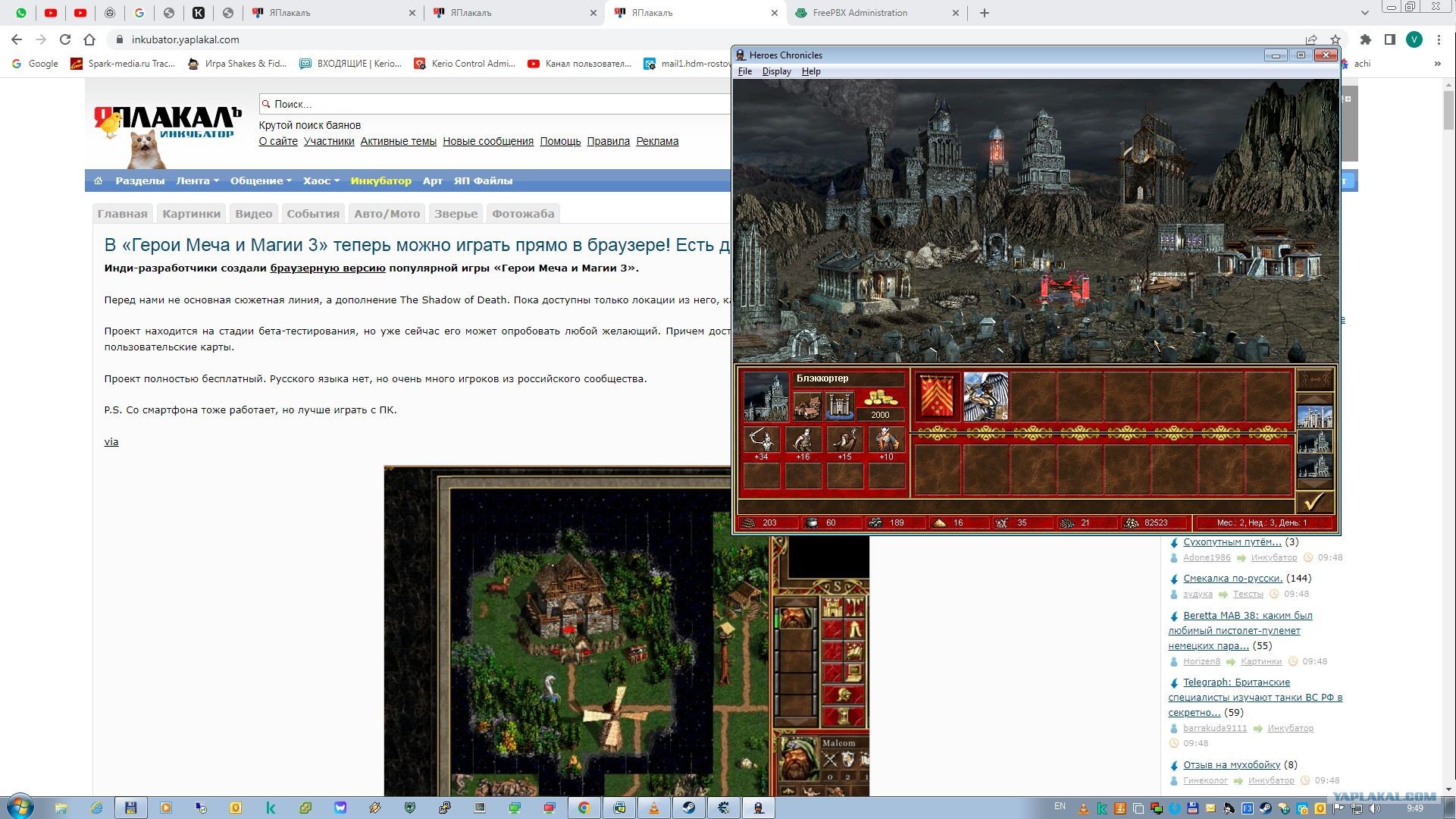
Task: Reload the page in Chrome
Action: click(65, 39)
